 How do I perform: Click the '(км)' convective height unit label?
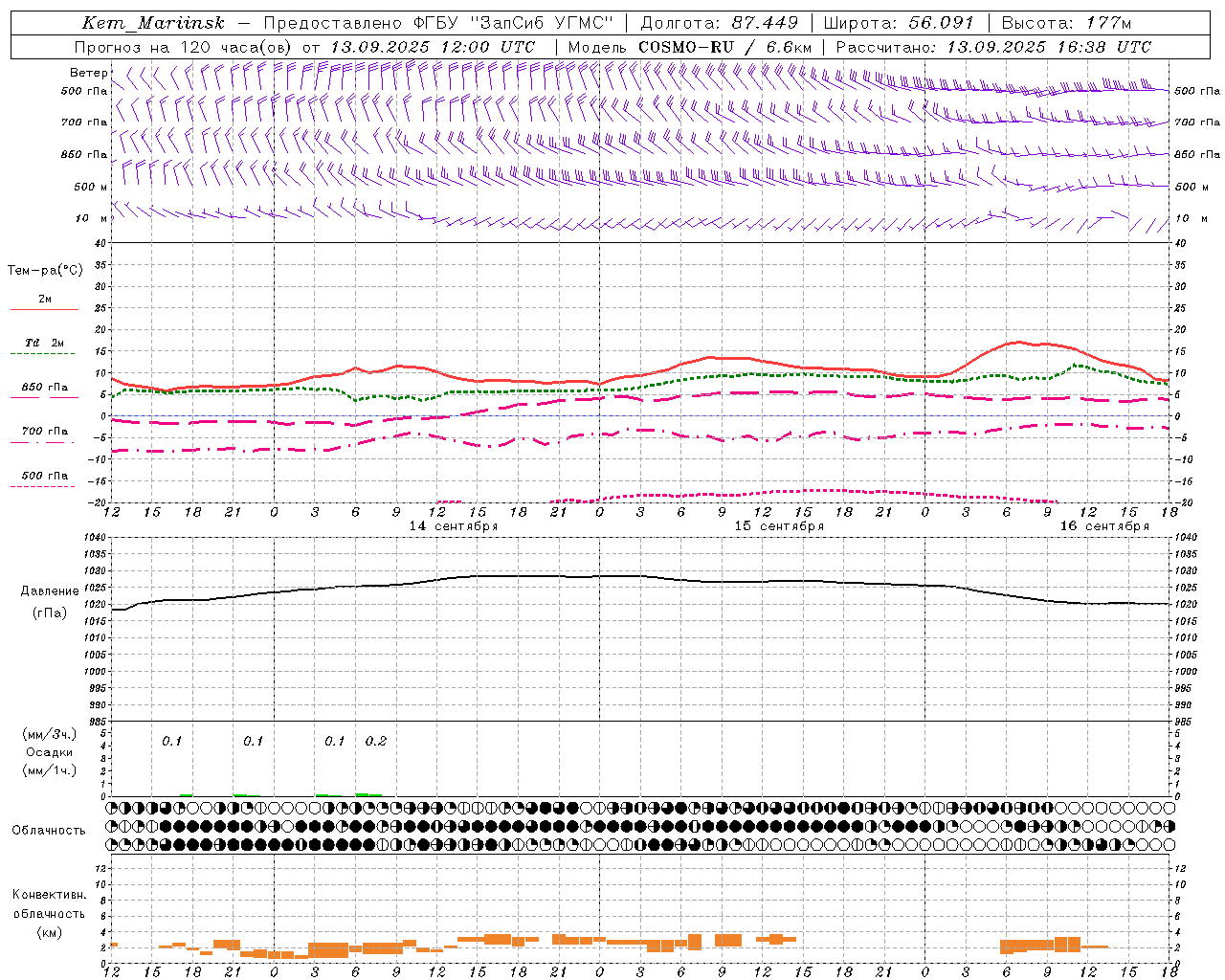(49, 932)
